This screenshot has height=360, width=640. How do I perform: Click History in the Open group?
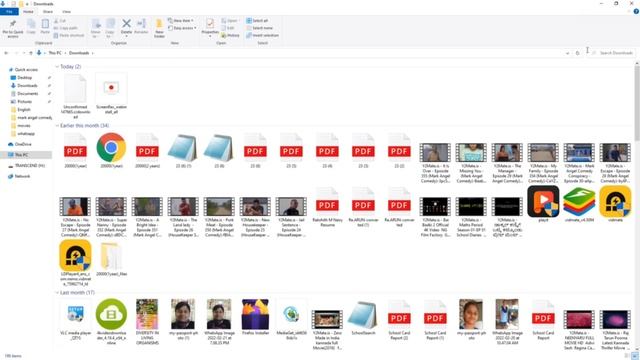[x=231, y=36]
